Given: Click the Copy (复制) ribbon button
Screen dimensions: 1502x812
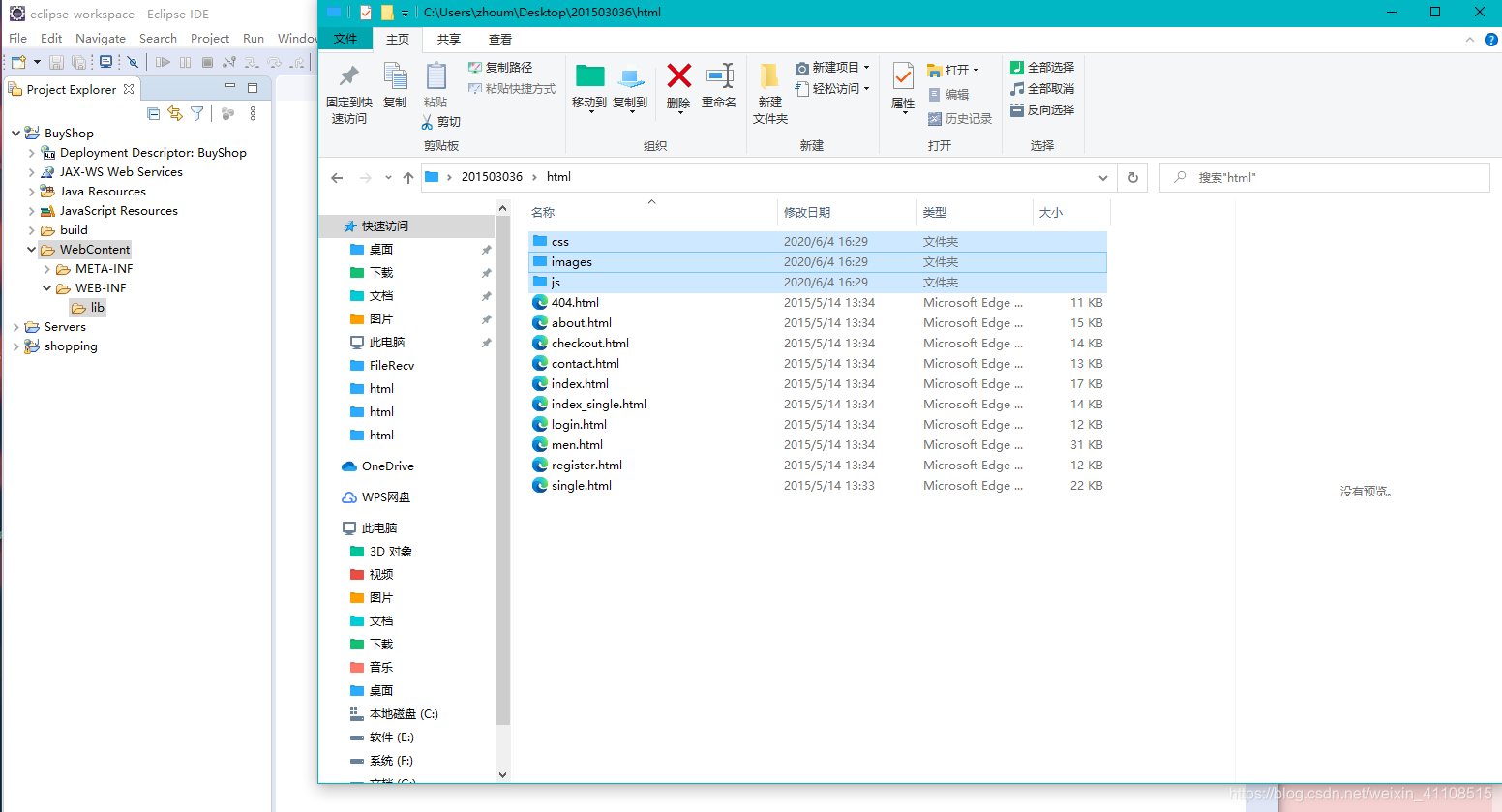Looking at the screenshot, I should (395, 85).
